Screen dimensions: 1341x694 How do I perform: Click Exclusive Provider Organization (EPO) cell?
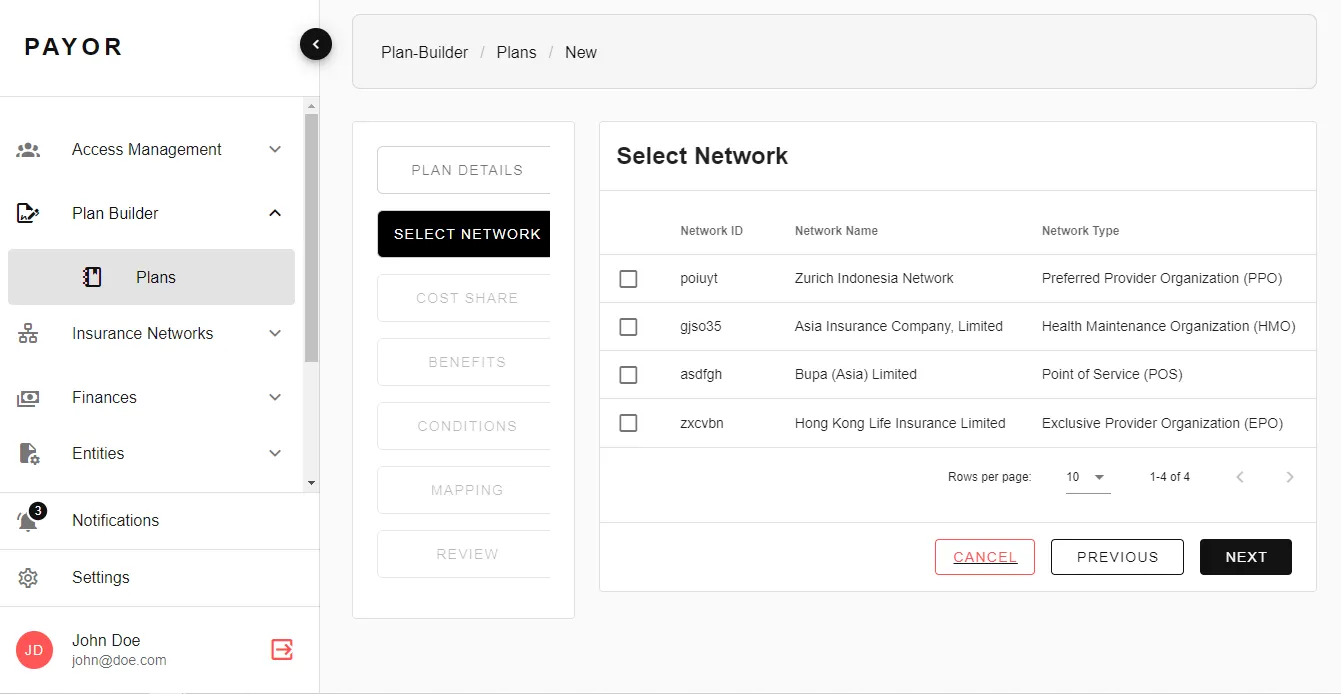point(1162,423)
